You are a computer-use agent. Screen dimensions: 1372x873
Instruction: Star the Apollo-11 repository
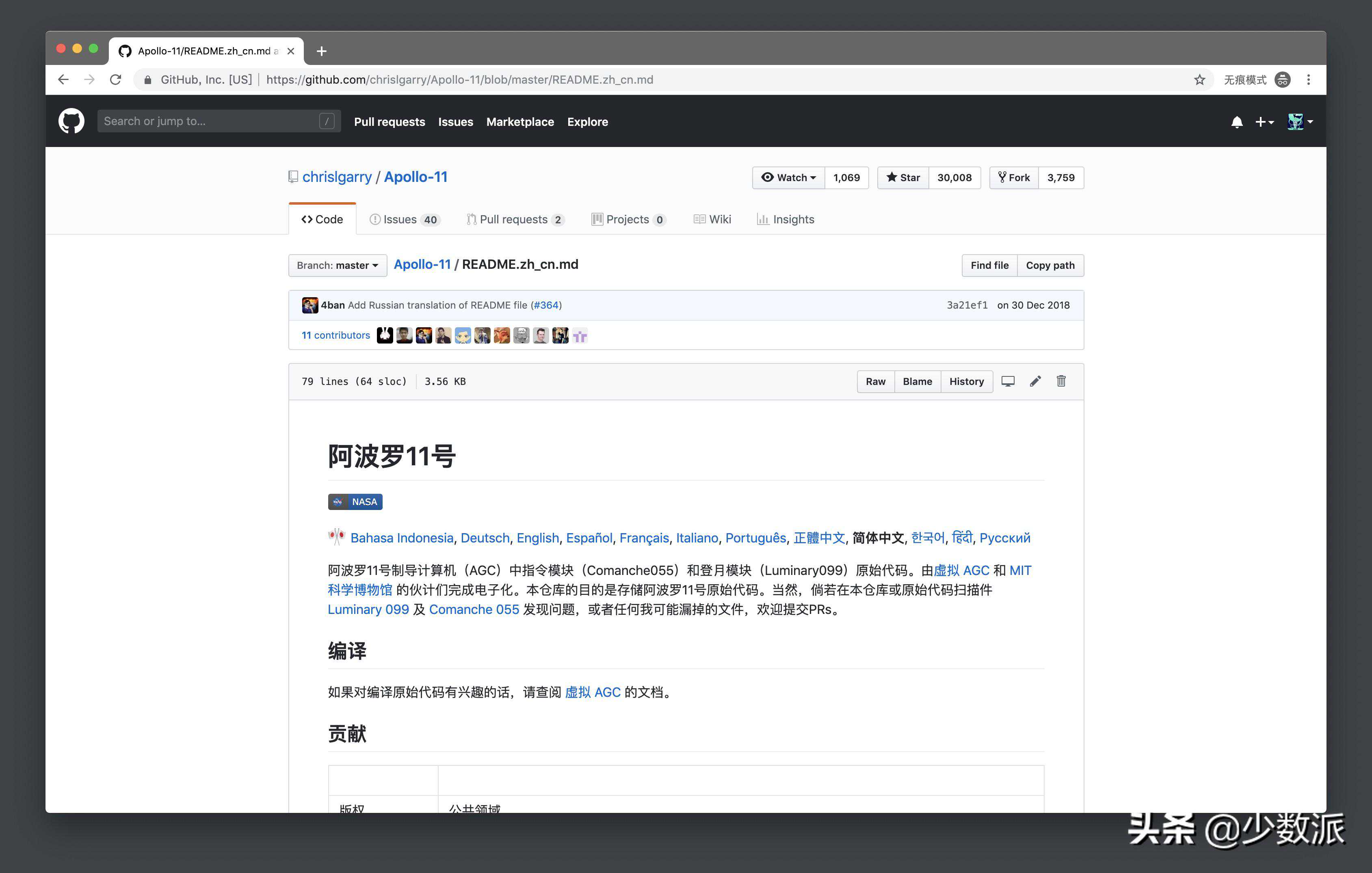tap(903, 178)
